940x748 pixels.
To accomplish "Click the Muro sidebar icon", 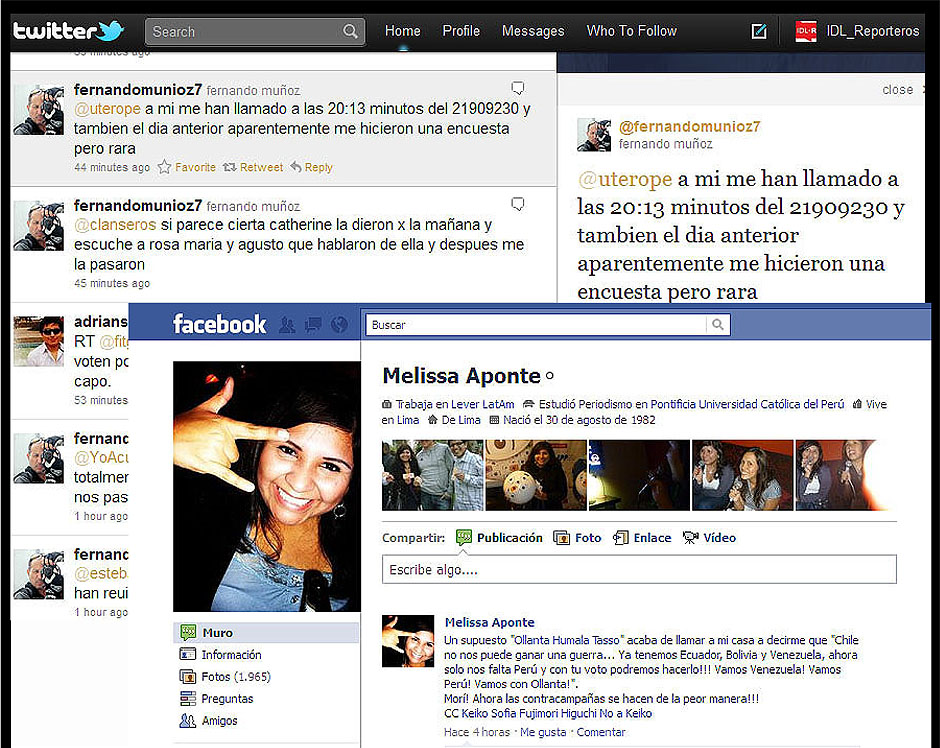I will click(x=188, y=632).
